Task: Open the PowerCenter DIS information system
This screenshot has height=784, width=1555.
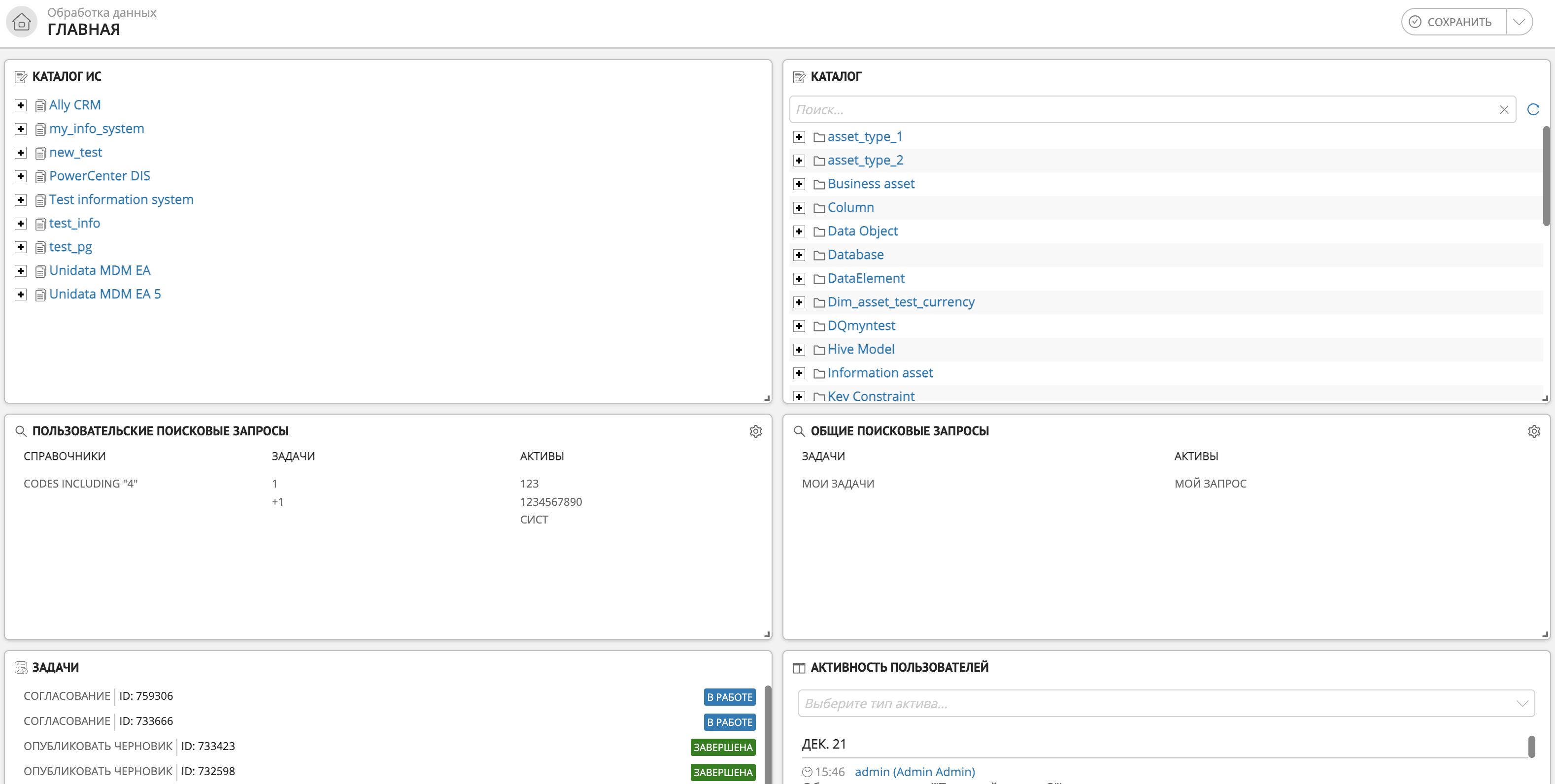Action: coord(99,175)
